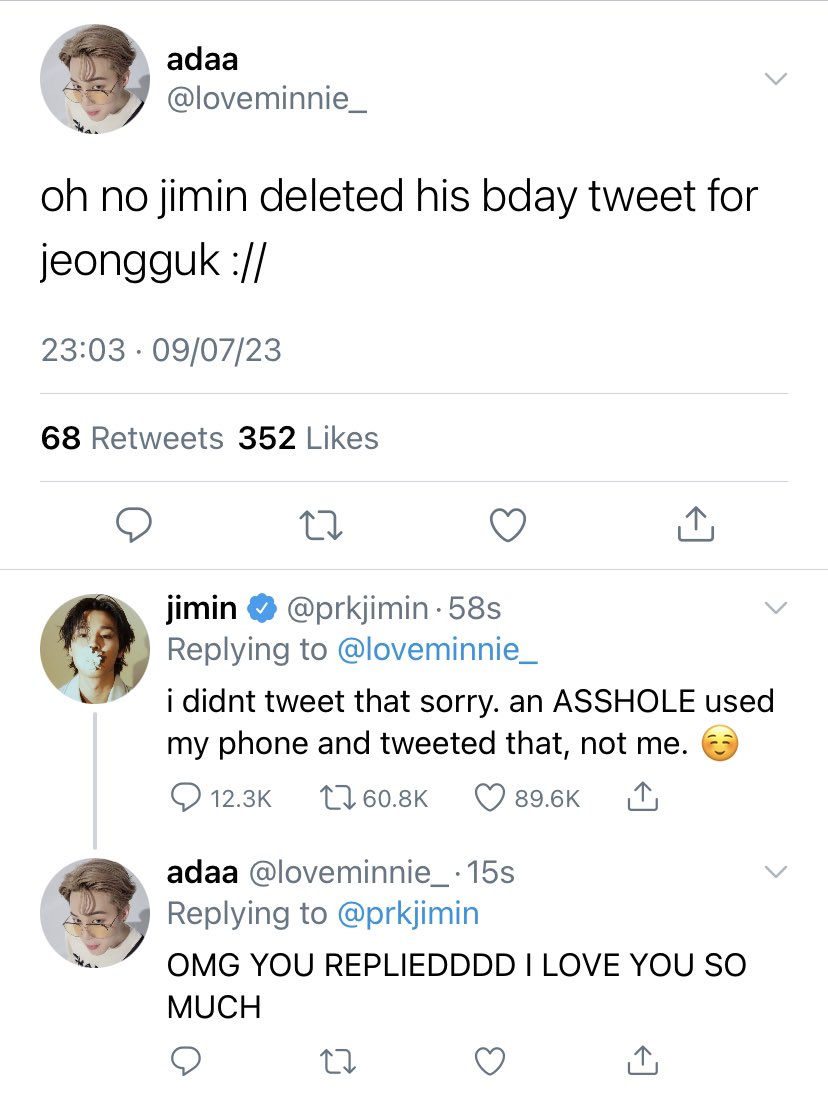Reply to the main adaa tweet
This screenshot has width=828, height=1095.
(133, 525)
